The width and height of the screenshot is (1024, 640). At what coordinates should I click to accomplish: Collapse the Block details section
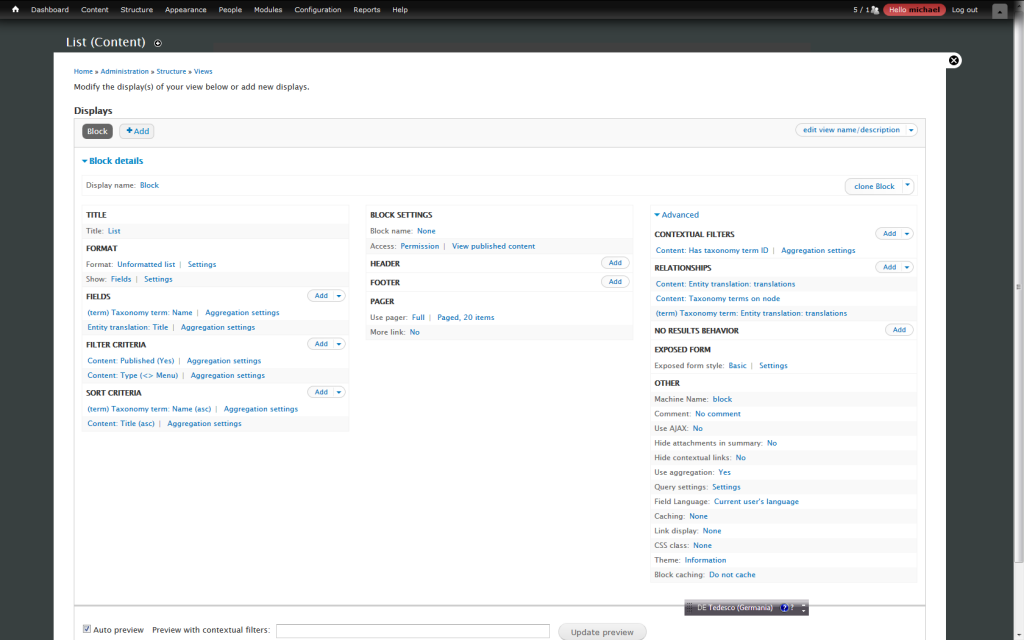(112, 161)
